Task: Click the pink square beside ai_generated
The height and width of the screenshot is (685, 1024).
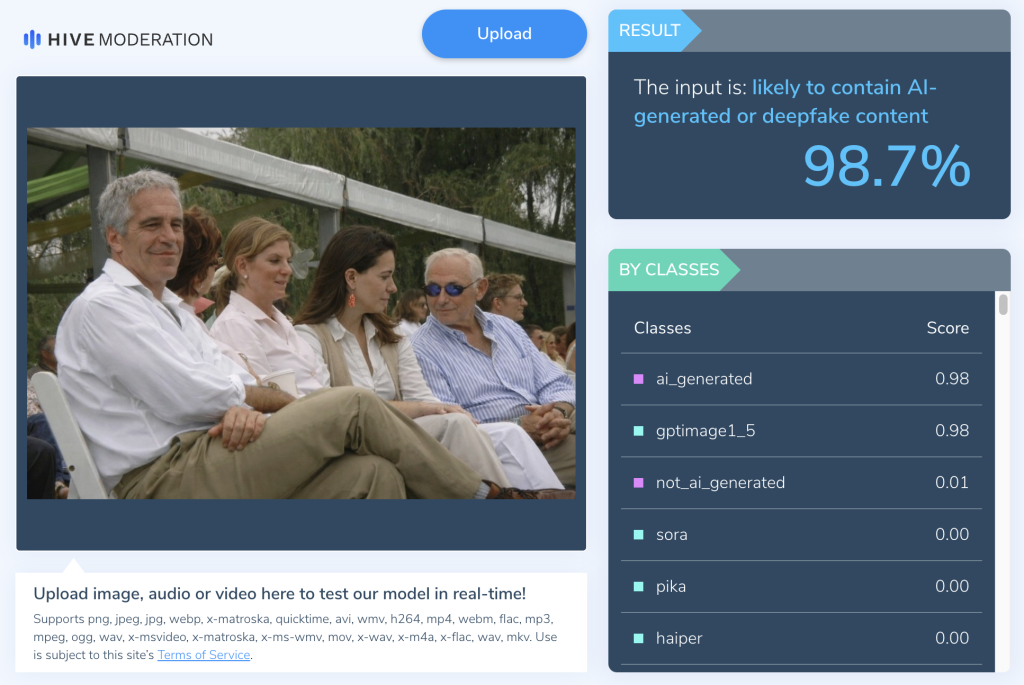Action: click(x=638, y=379)
